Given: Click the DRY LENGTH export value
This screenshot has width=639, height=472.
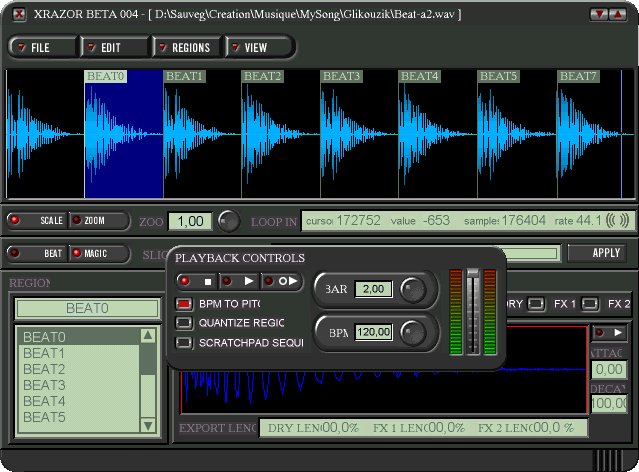Looking at the screenshot, I should (x=341, y=428).
